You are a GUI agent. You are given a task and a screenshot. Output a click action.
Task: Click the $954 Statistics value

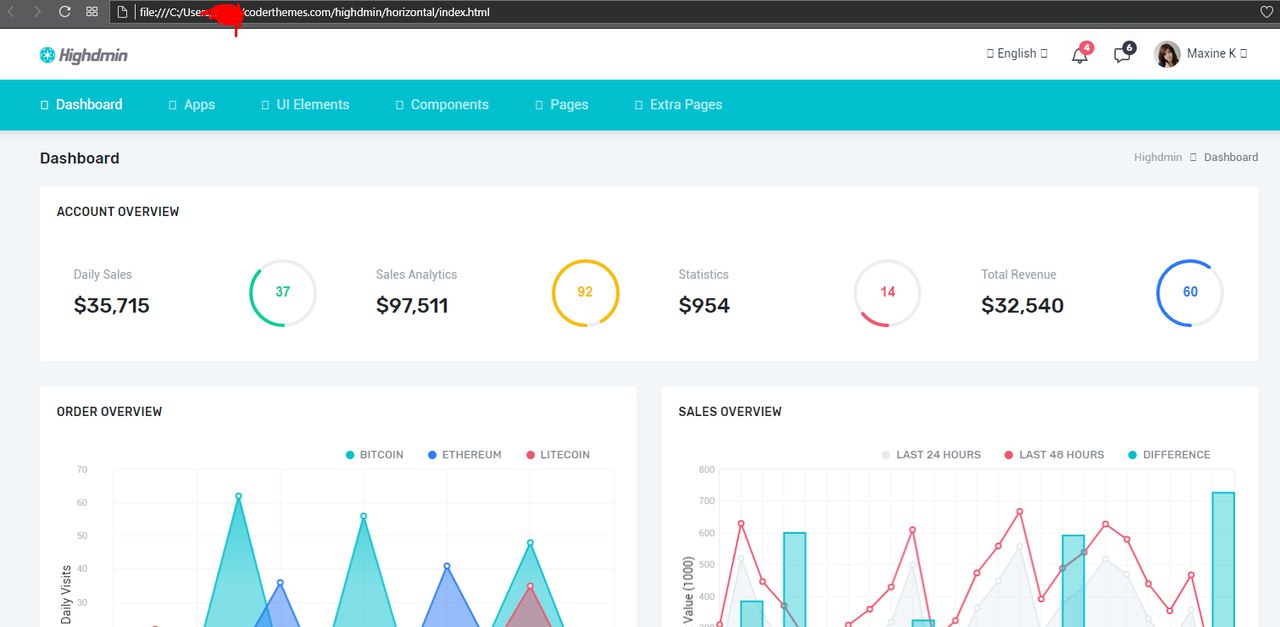point(704,305)
